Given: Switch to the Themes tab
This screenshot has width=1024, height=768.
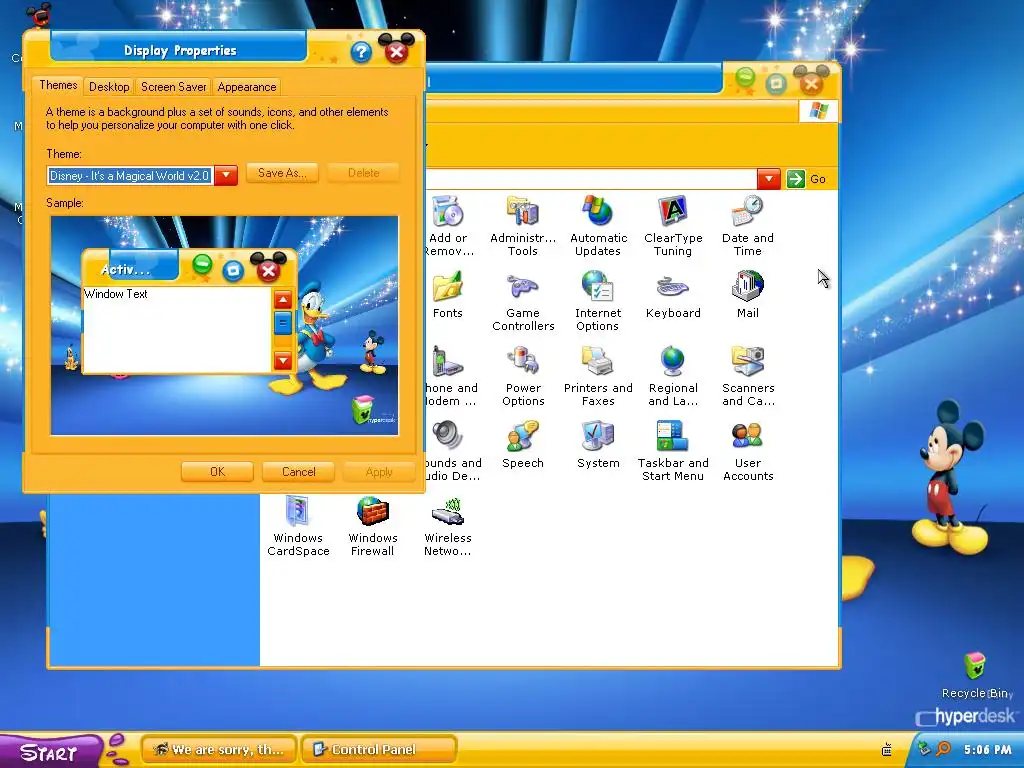Looking at the screenshot, I should (58, 85).
